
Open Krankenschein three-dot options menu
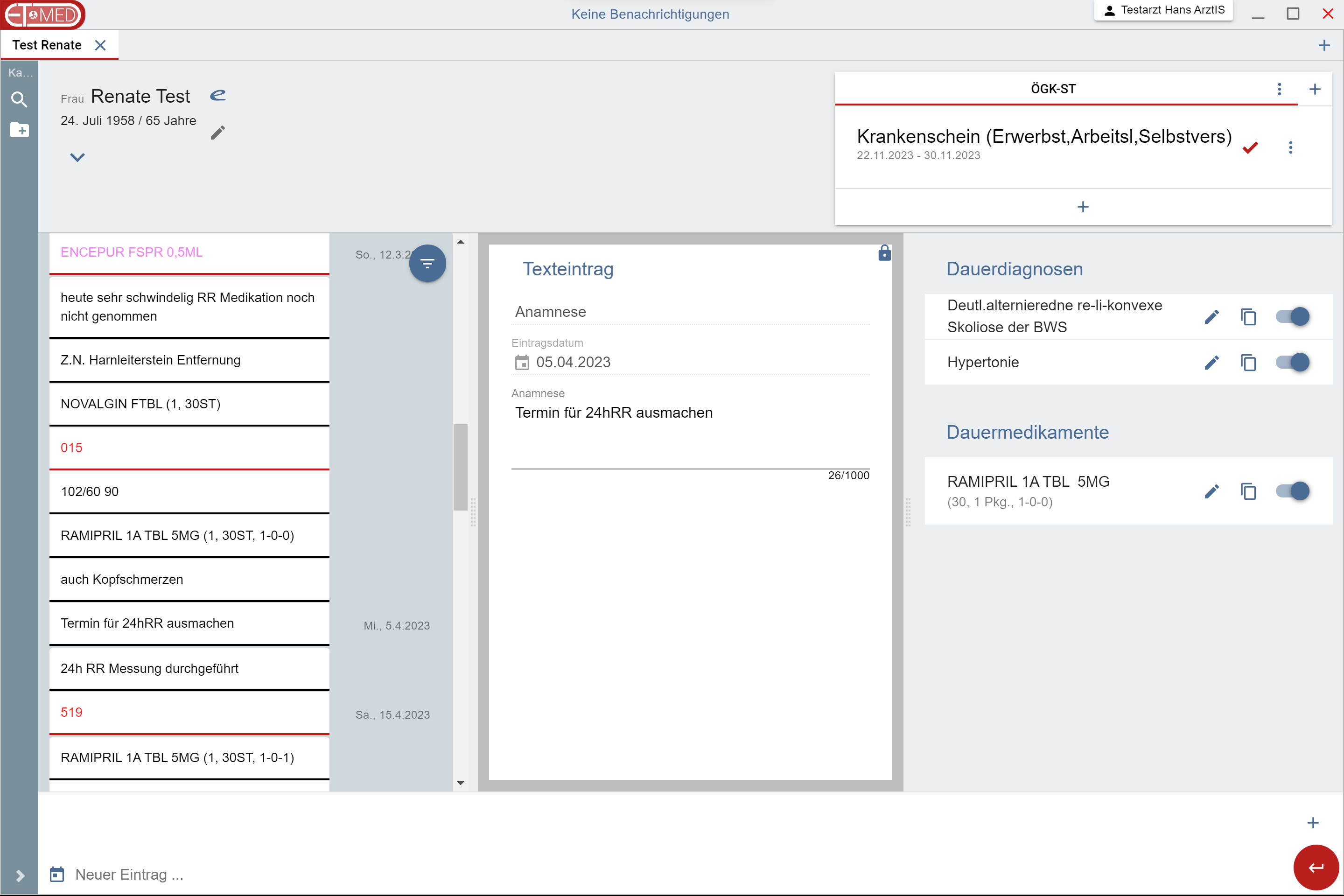pyautogui.click(x=1290, y=147)
